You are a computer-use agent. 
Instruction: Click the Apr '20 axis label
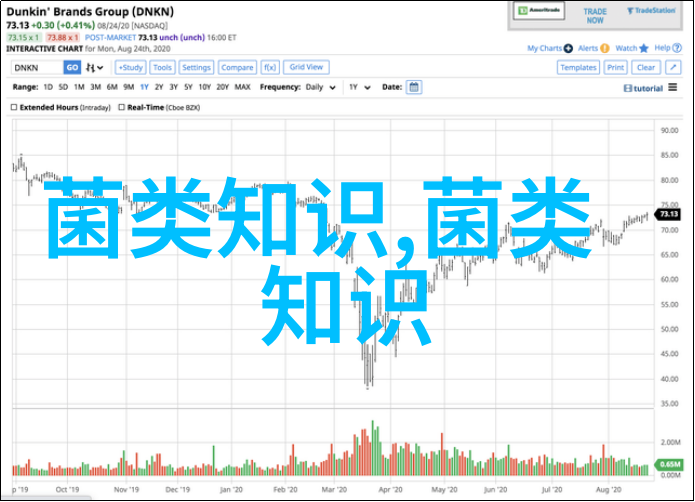(x=390, y=489)
